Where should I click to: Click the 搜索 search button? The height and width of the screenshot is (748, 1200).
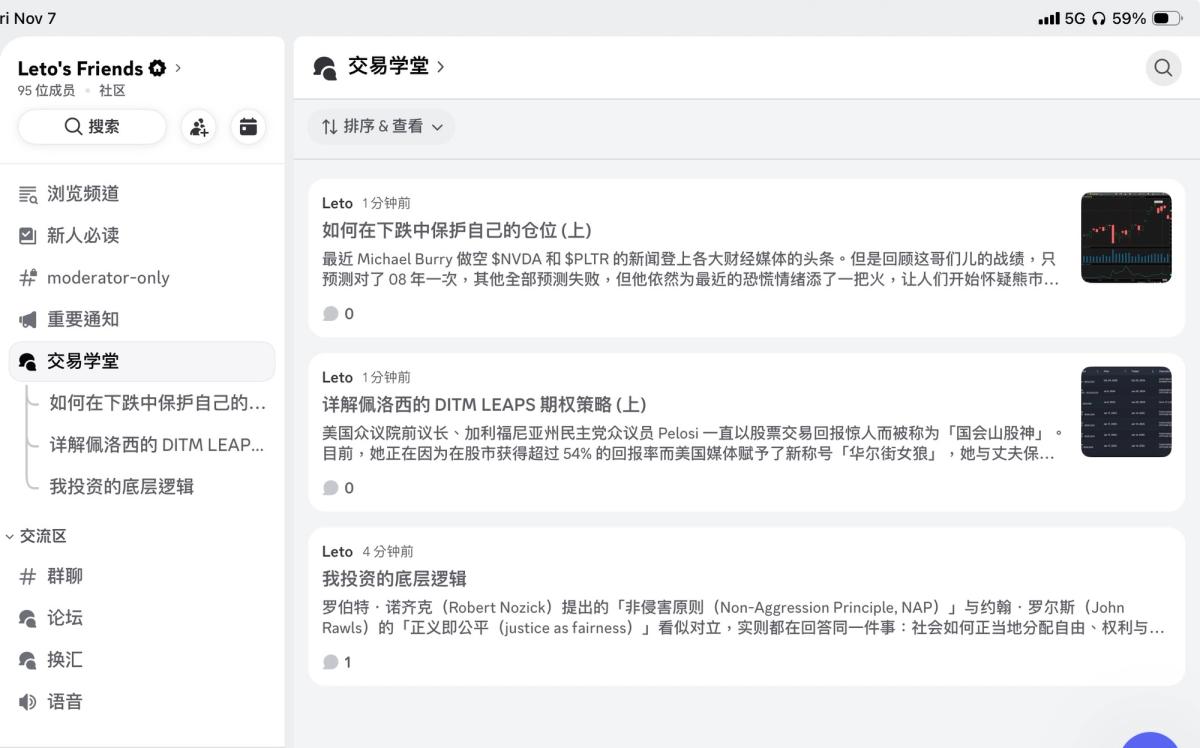[x=92, y=127]
